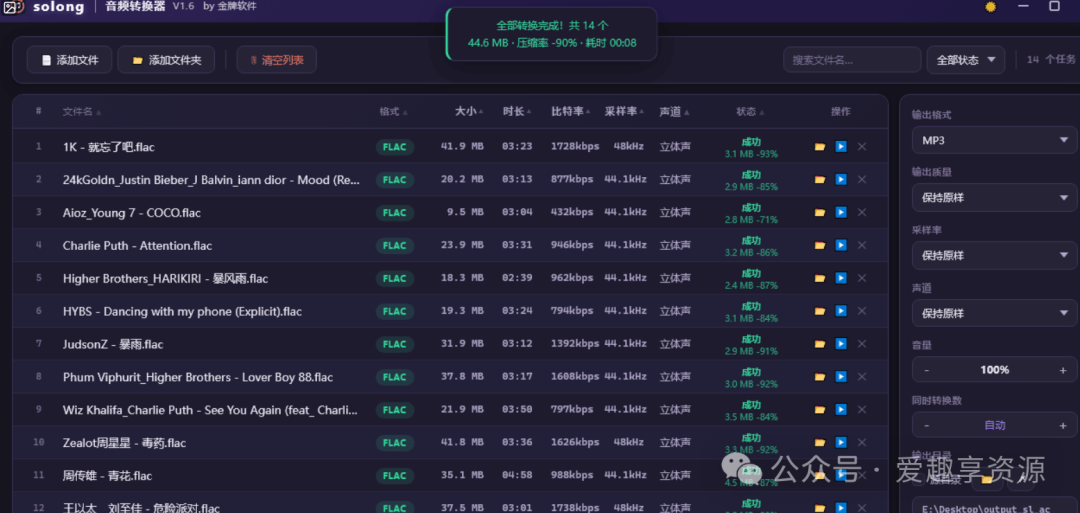Click the 3.5 MB -84% result text
Image resolution: width=1080 pixels, height=513 pixels.
(751, 417)
